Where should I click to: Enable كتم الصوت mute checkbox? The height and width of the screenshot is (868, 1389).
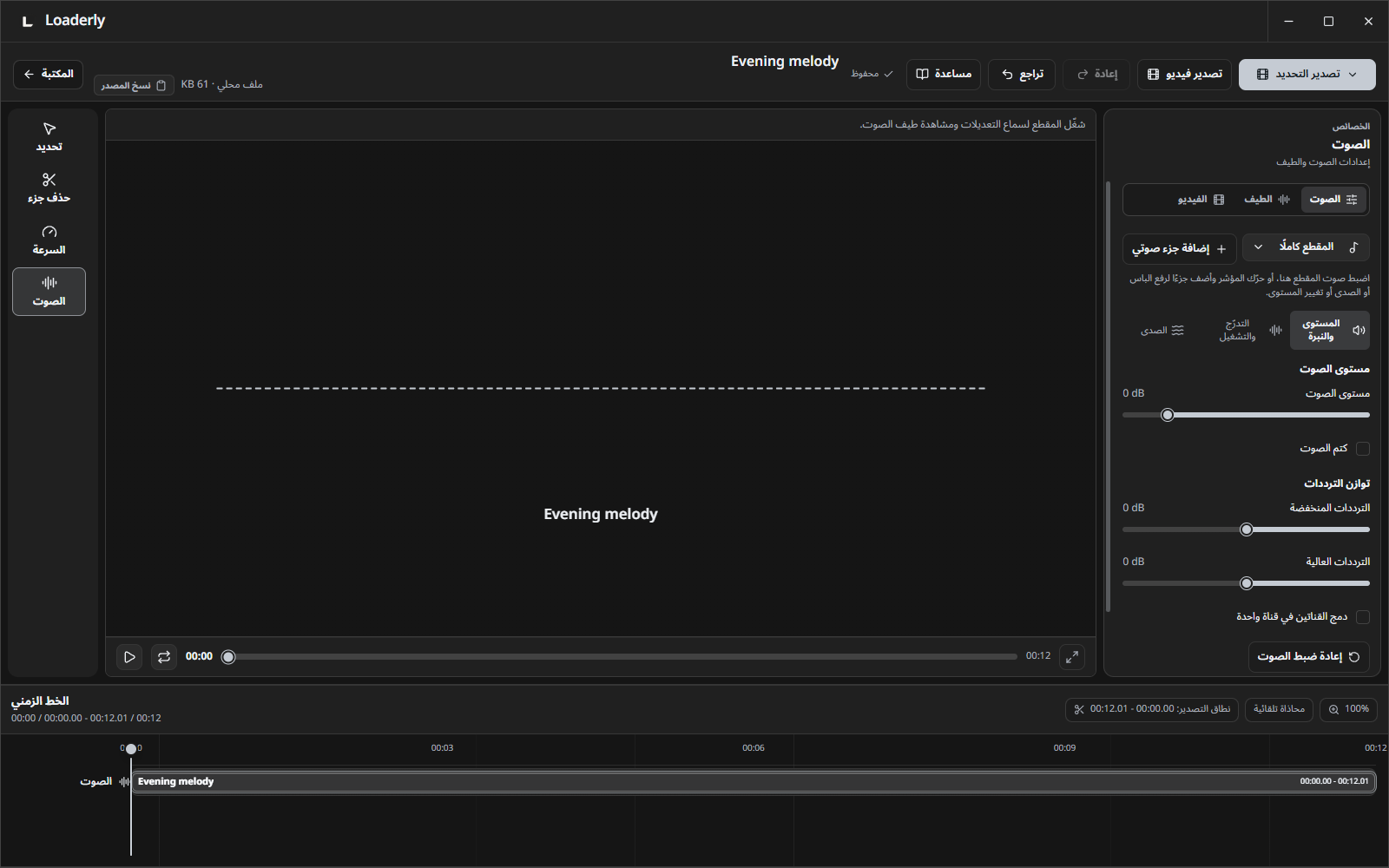click(x=1363, y=449)
